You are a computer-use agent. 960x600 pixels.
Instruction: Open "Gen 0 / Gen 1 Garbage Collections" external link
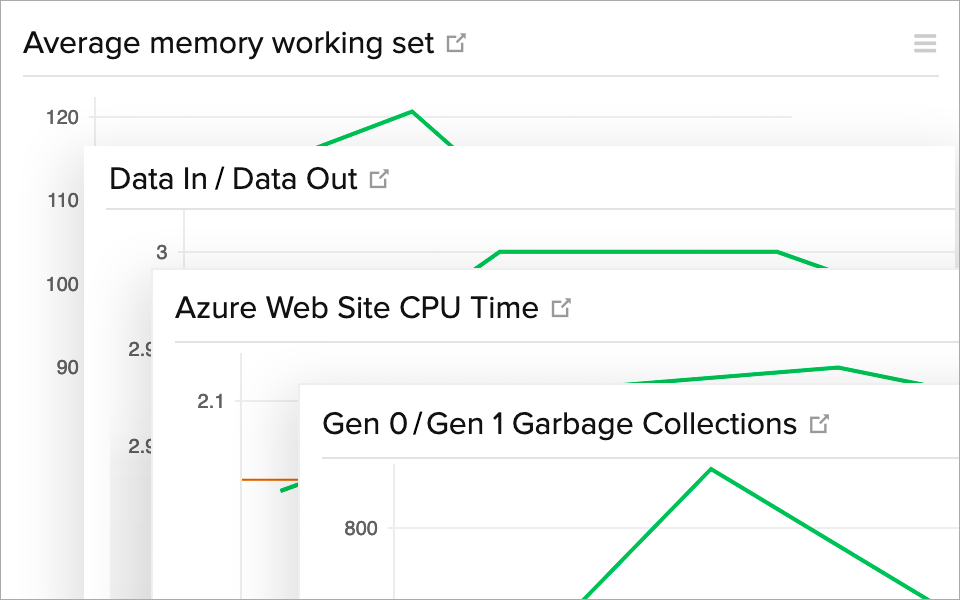point(820,423)
